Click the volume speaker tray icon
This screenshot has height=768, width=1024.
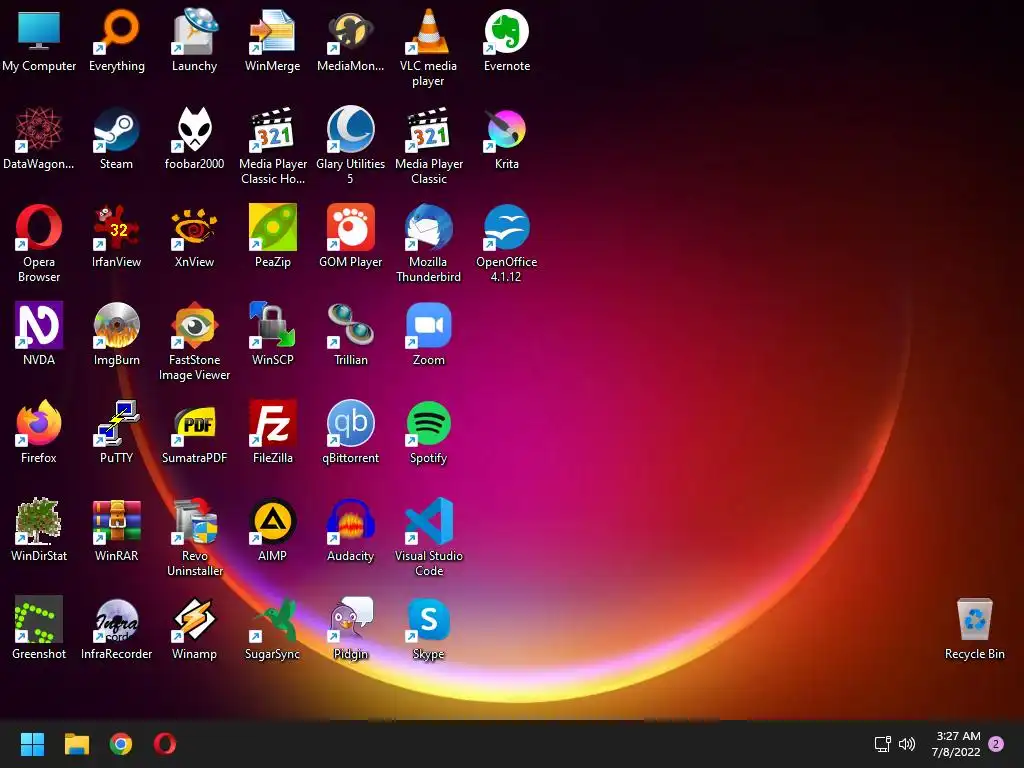coord(907,744)
